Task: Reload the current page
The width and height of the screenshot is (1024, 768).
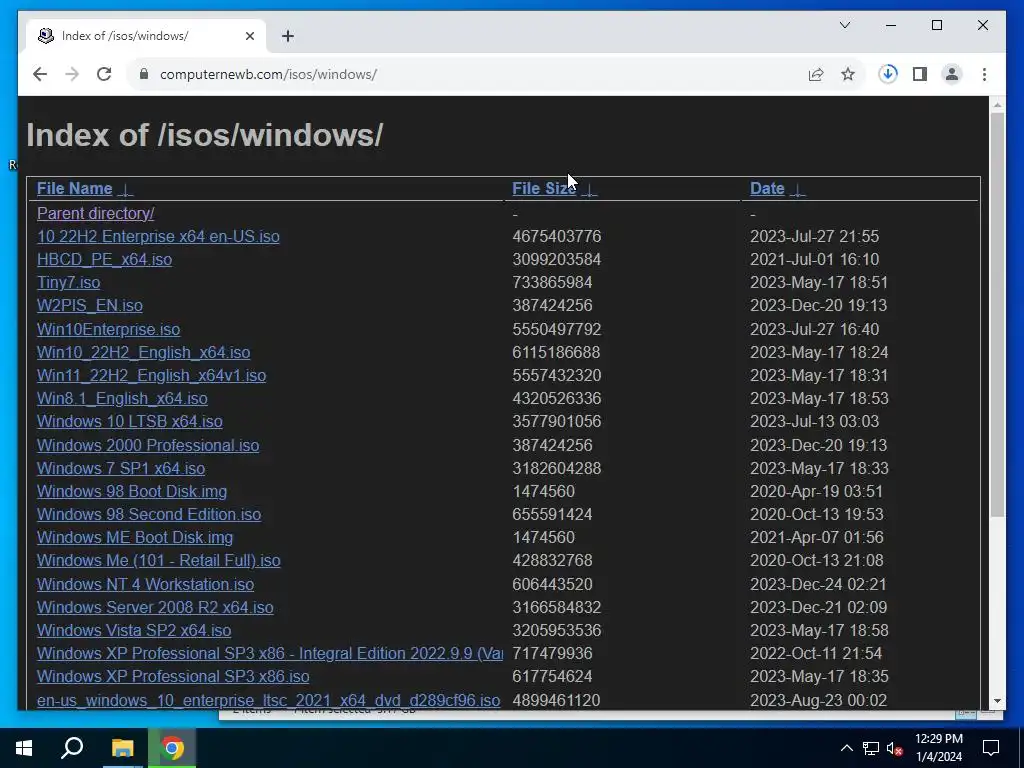Action: click(104, 74)
